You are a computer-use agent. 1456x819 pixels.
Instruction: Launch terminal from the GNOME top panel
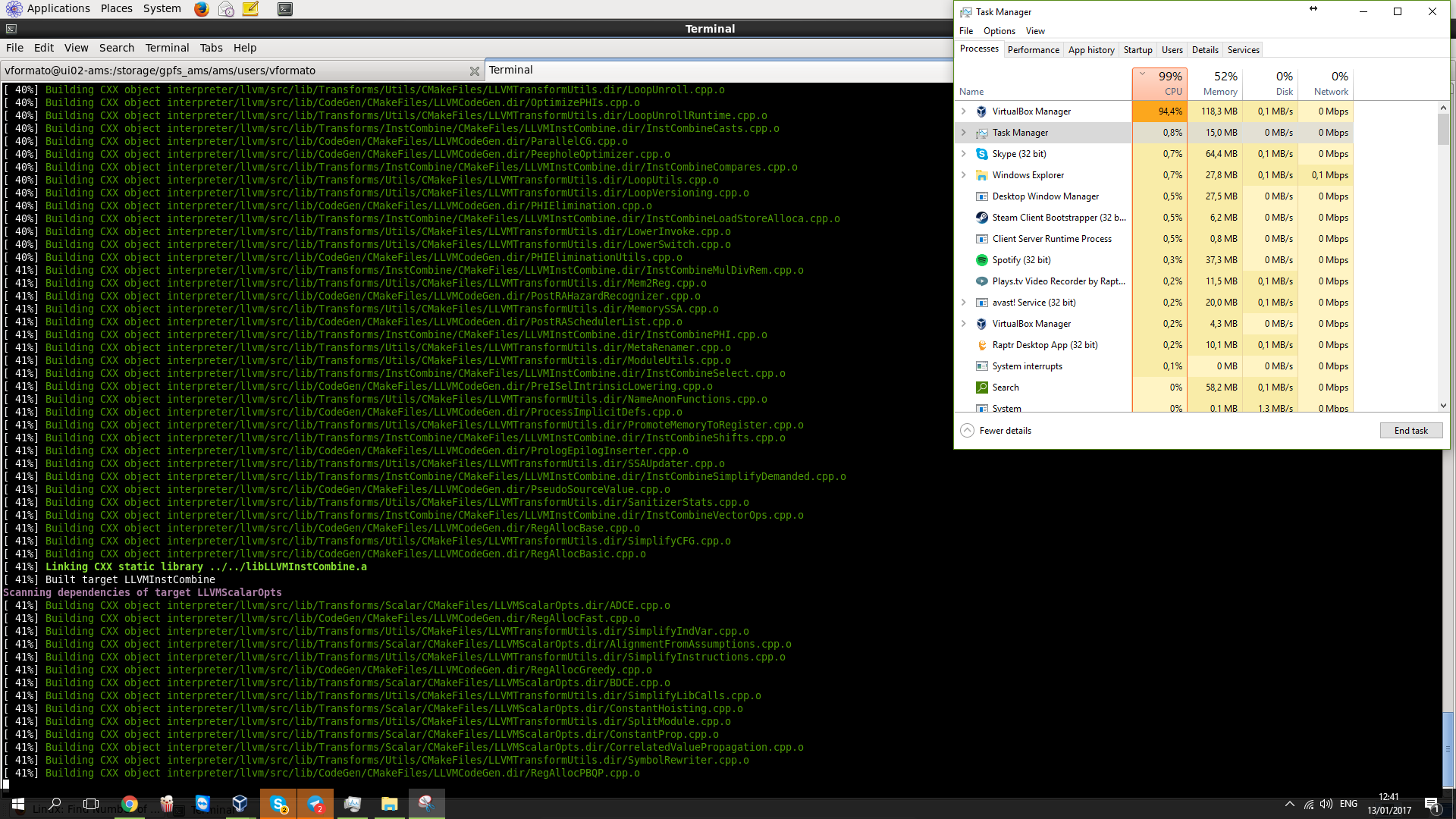(x=285, y=9)
